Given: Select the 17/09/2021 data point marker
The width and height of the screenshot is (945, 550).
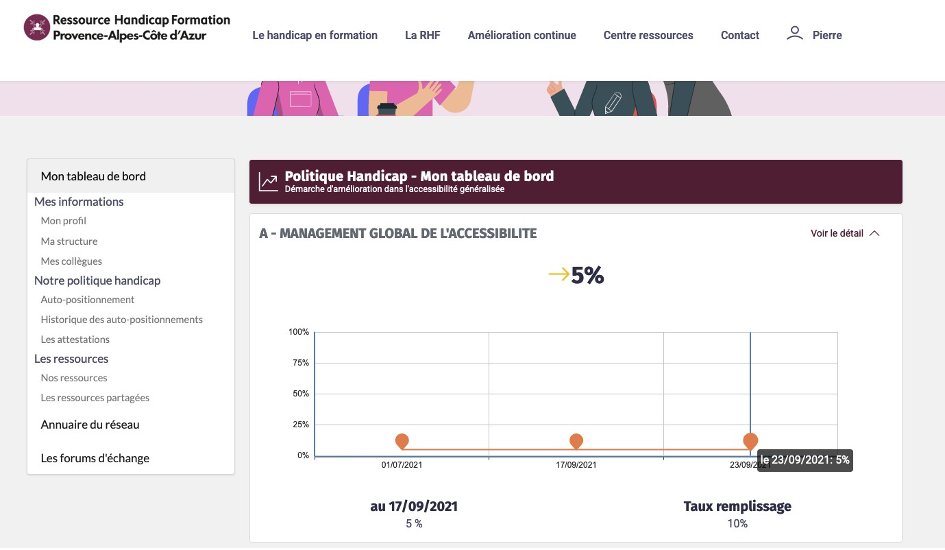Looking at the screenshot, I should (576, 442).
